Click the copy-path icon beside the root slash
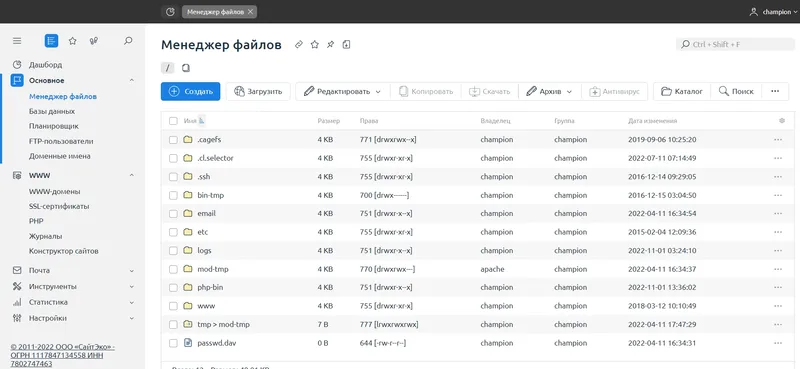Screen dimensions: 800x369 pos(186,67)
